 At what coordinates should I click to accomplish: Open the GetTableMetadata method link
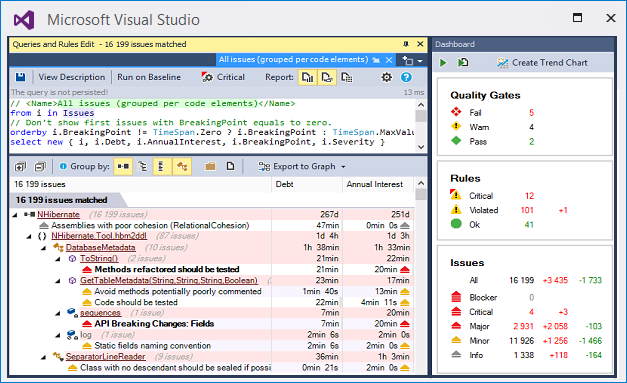coord(169,280)
